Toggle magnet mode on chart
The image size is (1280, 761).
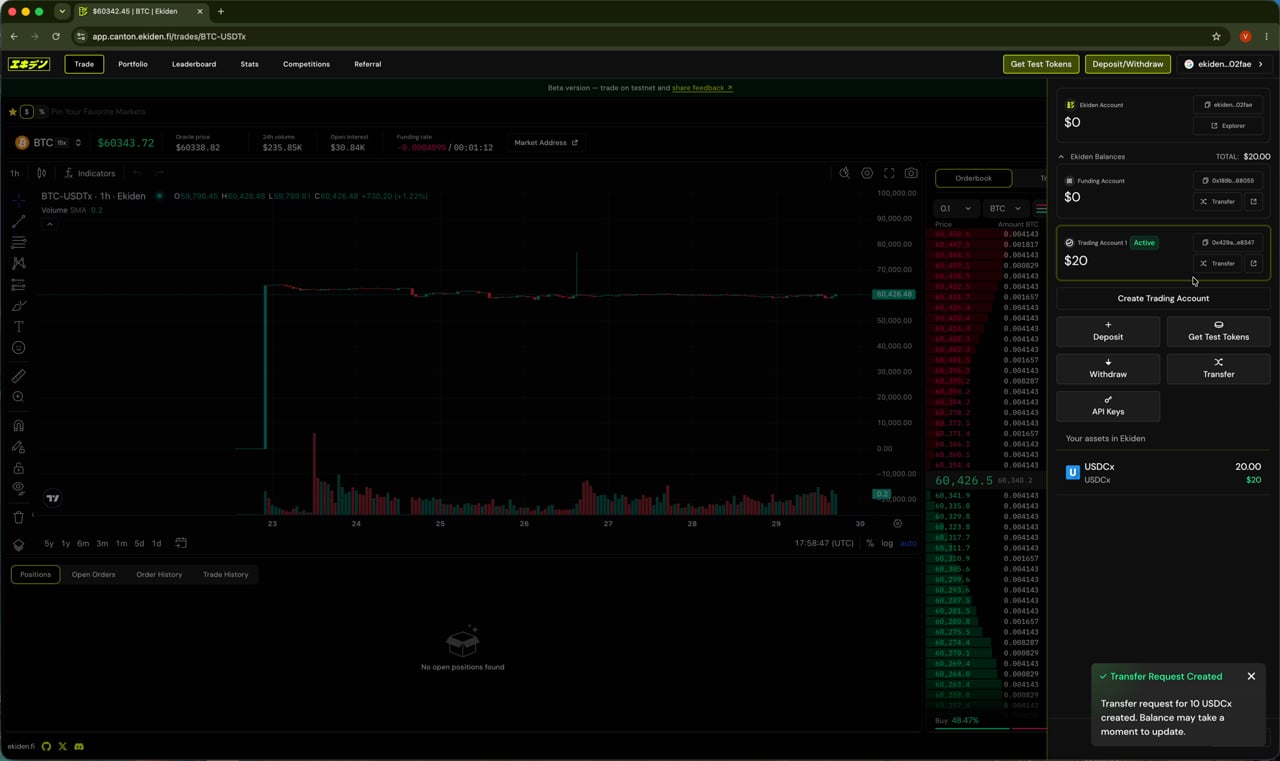(x=18, y=426)
